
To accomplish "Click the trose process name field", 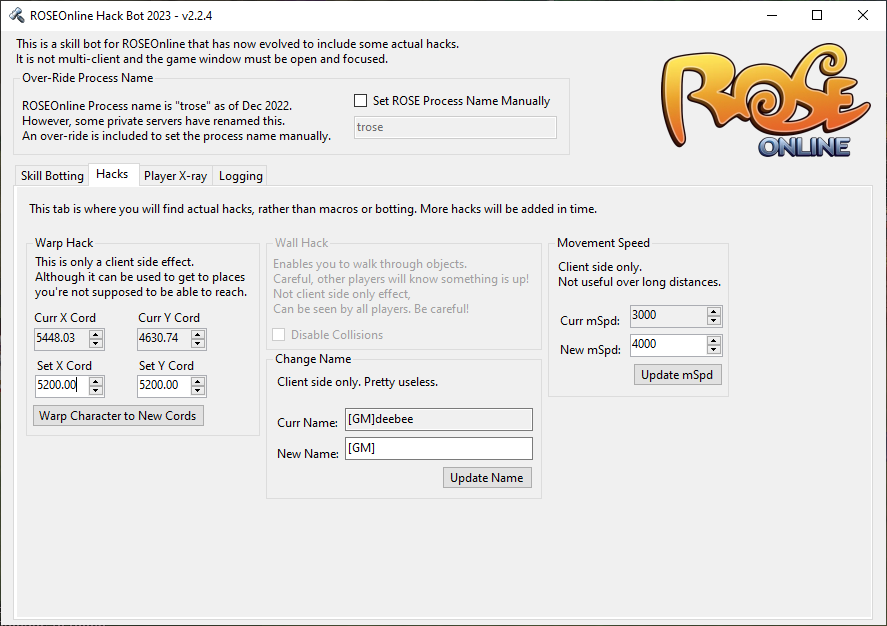I will point(455,127).
